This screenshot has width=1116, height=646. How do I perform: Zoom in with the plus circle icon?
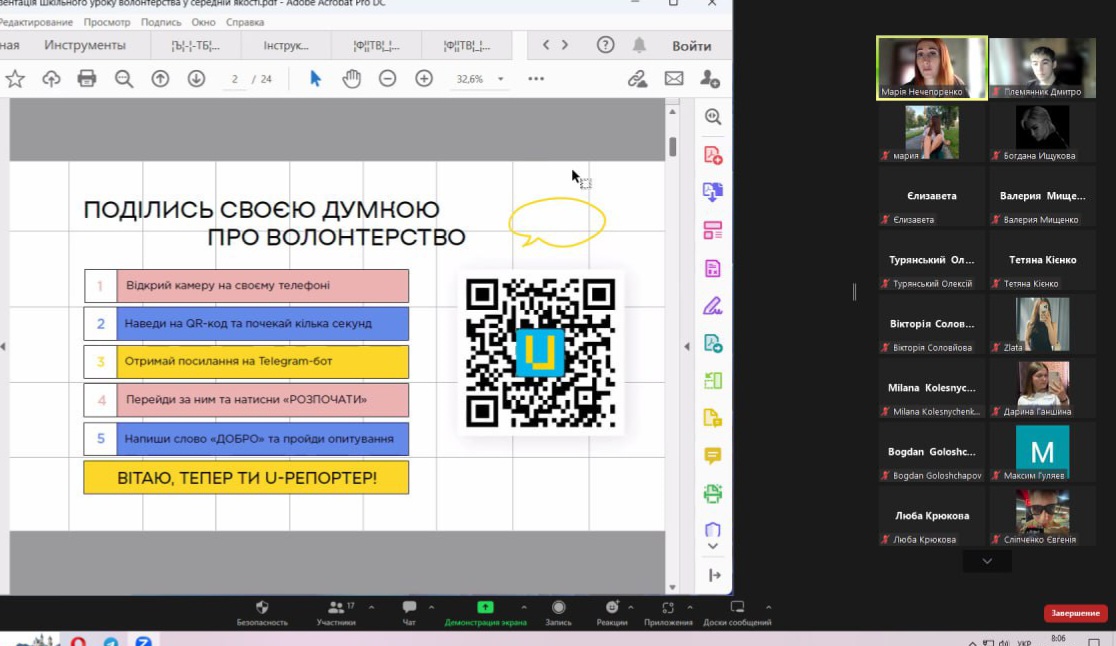[424, 79]
